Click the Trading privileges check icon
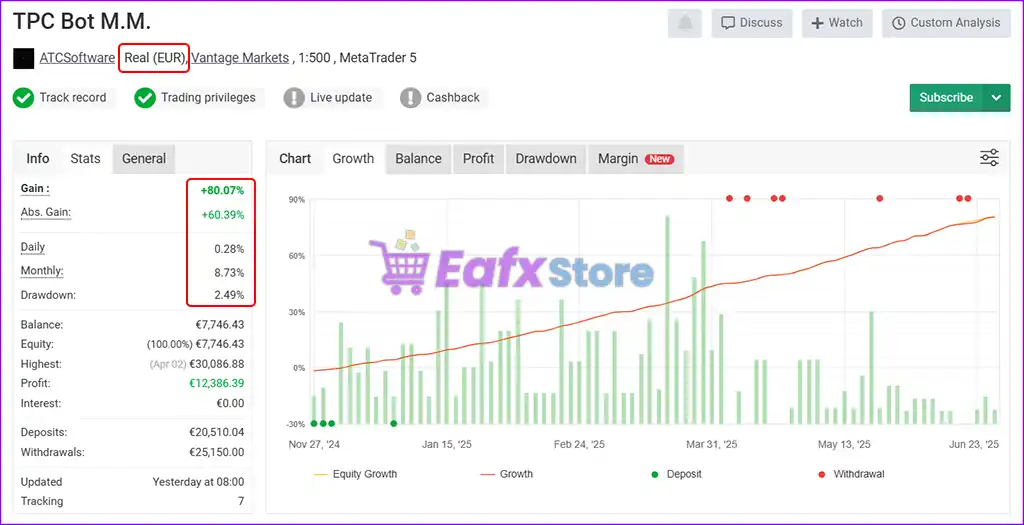The image size is (1024, 525). click(144, 98)
